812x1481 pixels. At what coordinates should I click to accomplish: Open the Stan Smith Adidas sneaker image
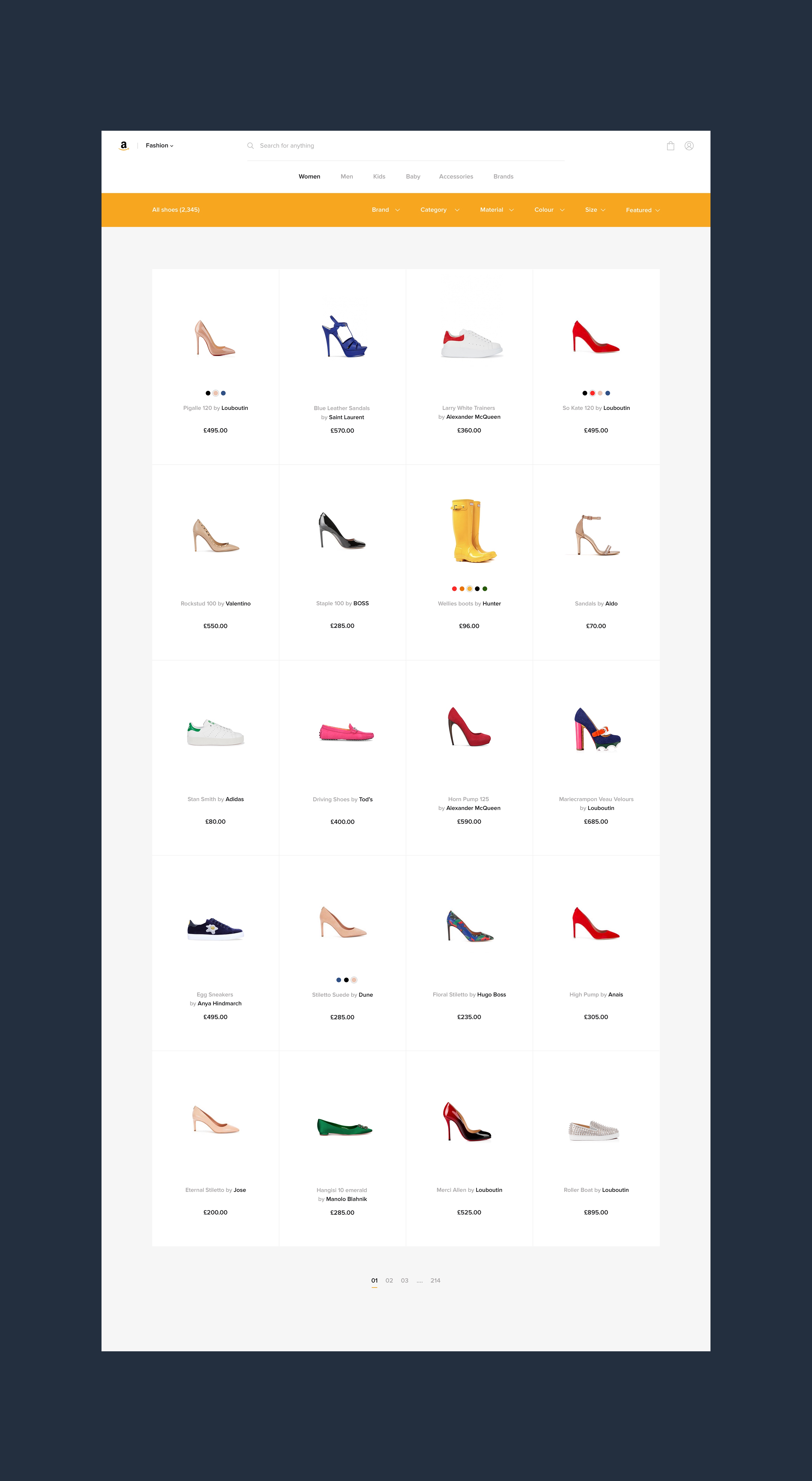click(215, 733)
